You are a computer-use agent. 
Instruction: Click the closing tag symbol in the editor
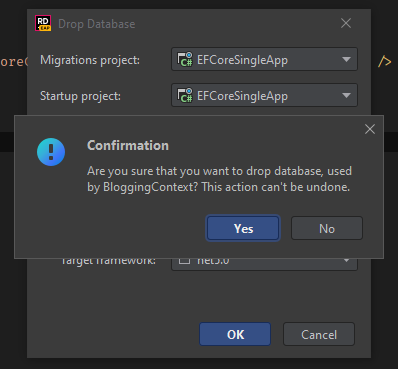pos(384,61)
